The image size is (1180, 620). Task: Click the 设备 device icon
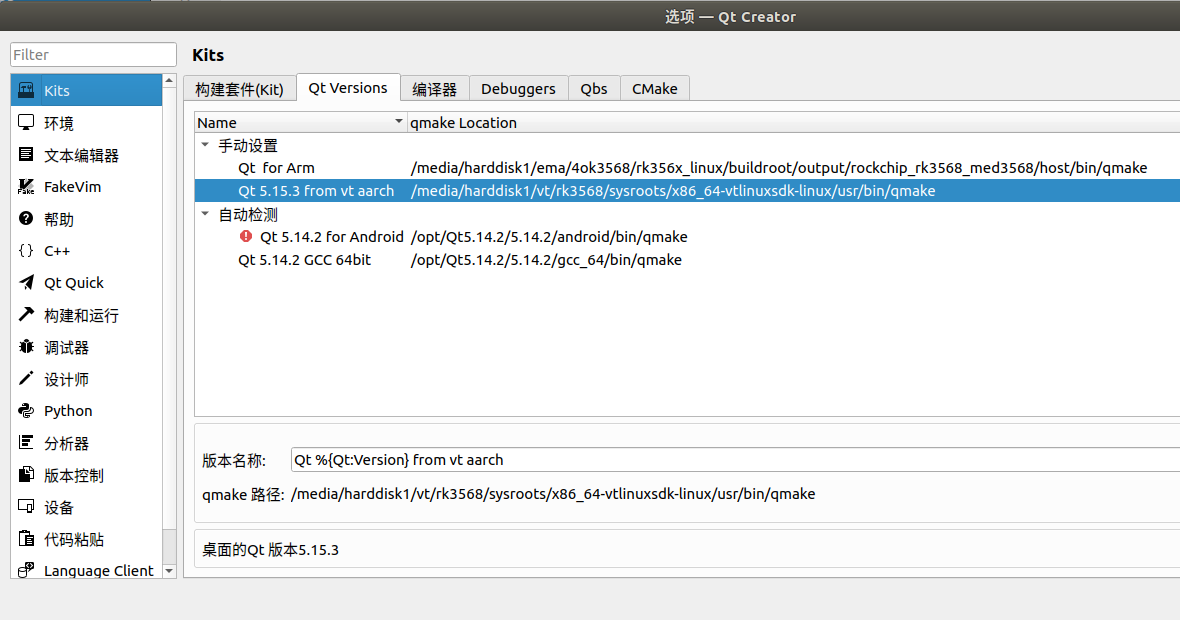[x=26, y=506]
